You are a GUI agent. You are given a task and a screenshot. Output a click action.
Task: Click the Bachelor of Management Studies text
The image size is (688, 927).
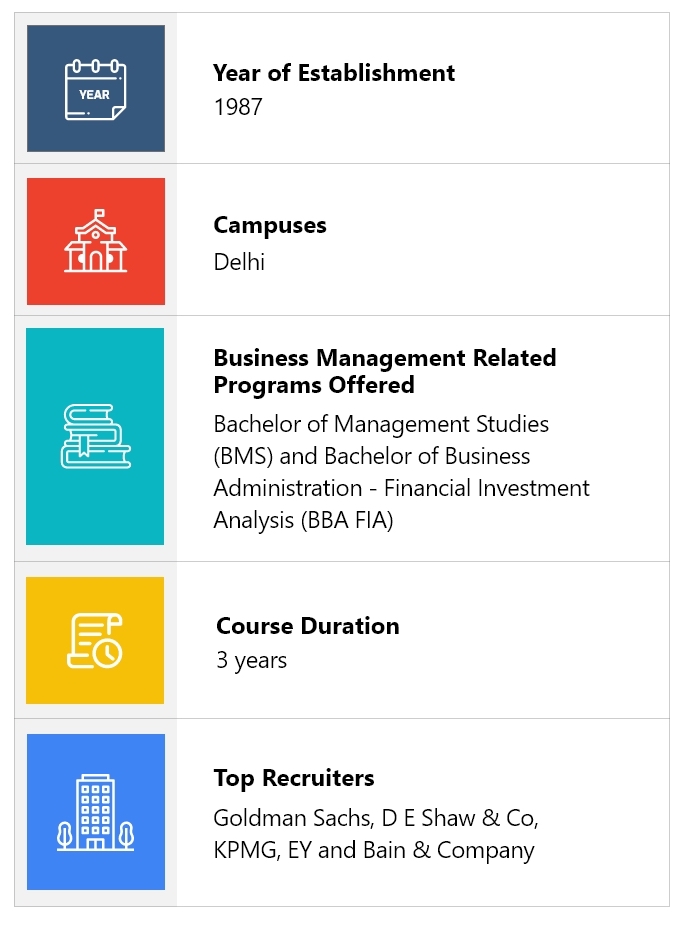(x=381, y=424)
